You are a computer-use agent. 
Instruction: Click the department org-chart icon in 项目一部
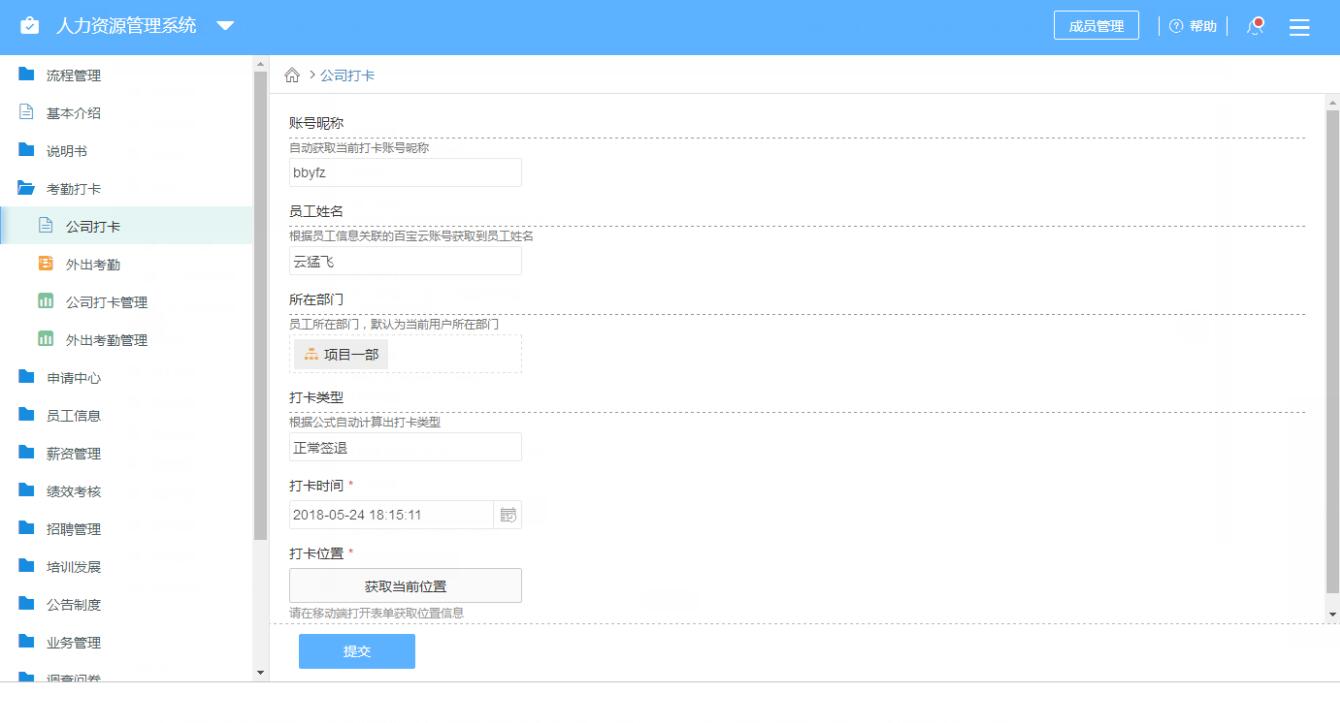coord(311,354)
